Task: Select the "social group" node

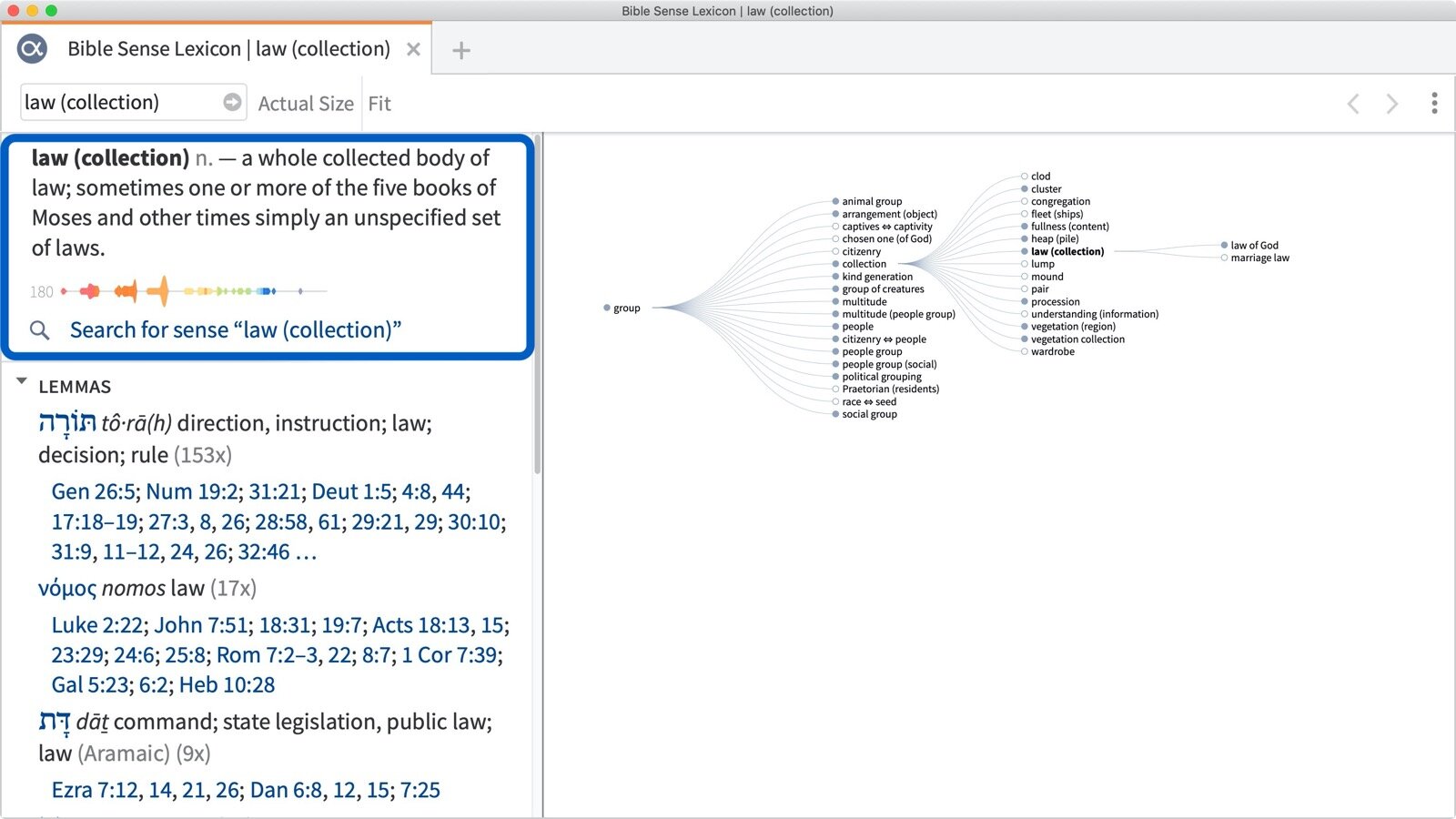Action: pyautogui.click(x=864, y=414)
